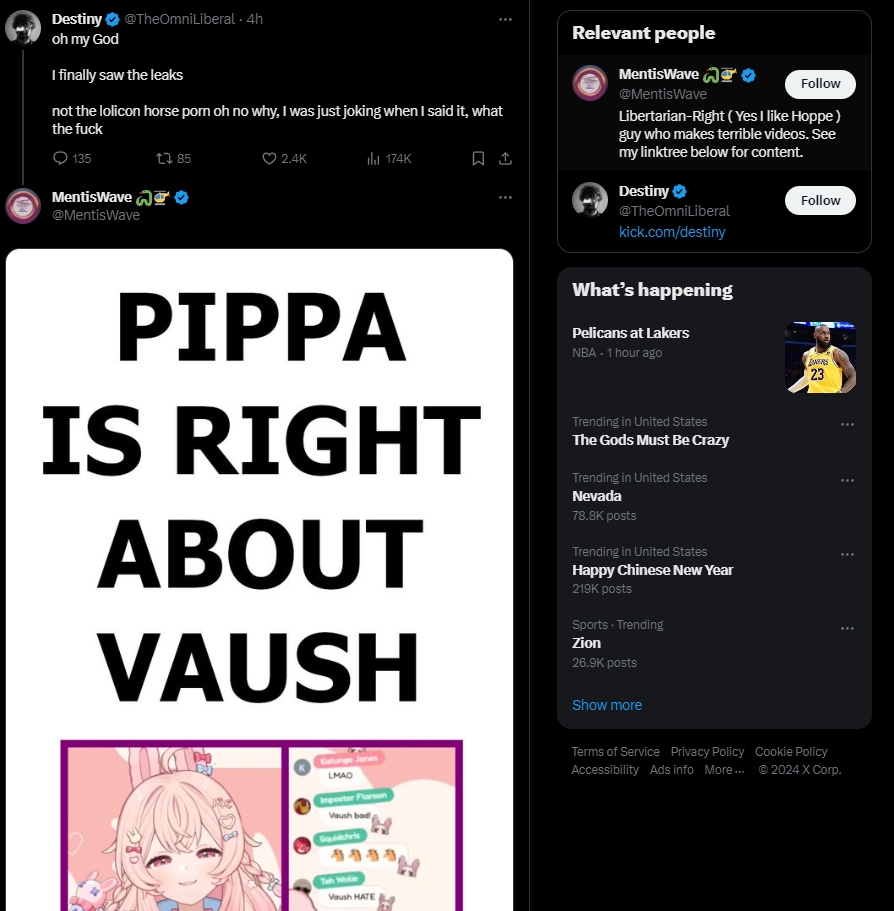Screen dimensions: 894x911
Task: Show more trending topics
Action: point(607,705)
